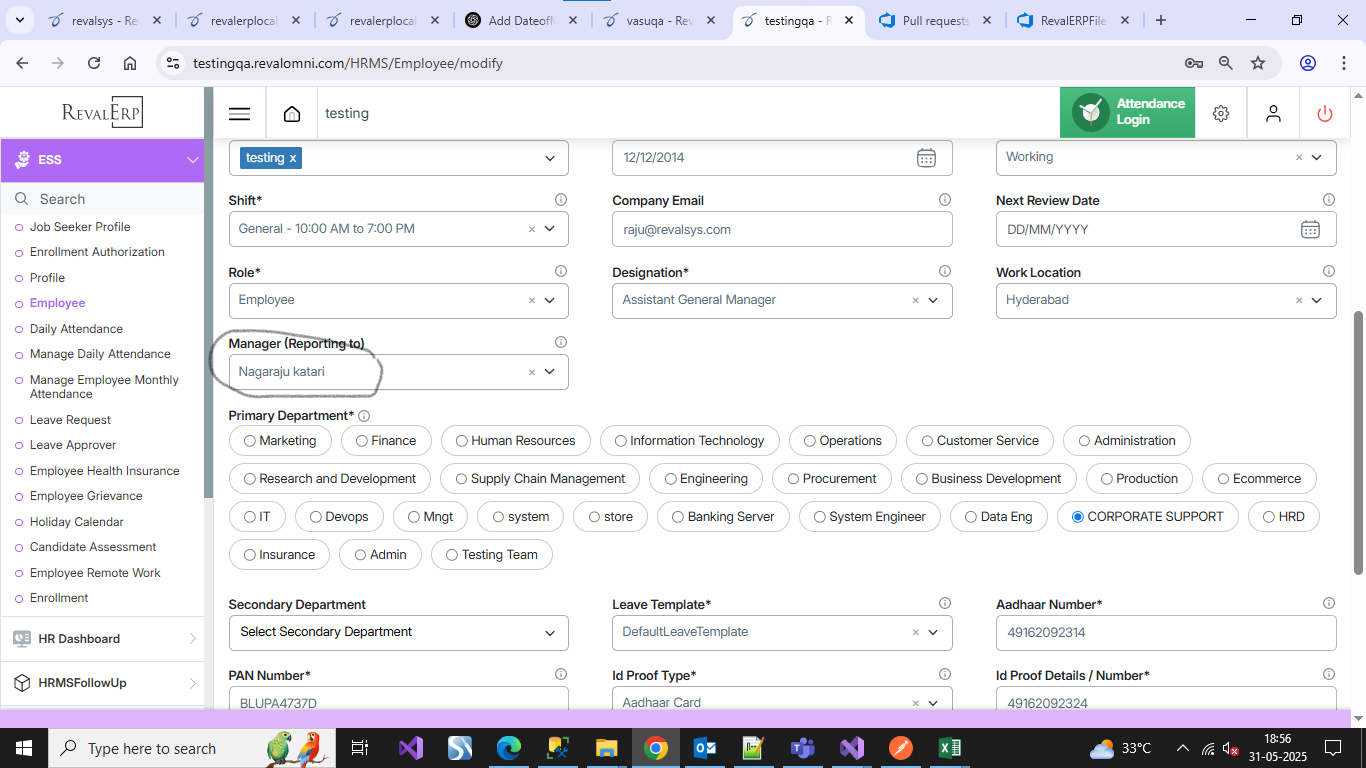Open the Secondary Department dropdown
The width and height of the screenshot is (1366, 768).
[x=549, y=632]
